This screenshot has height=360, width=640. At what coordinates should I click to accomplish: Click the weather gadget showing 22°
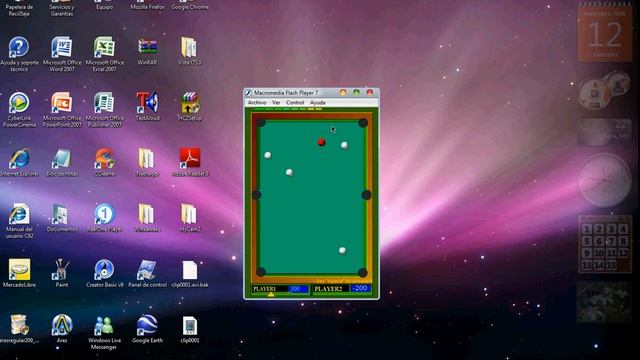[604, 132]
